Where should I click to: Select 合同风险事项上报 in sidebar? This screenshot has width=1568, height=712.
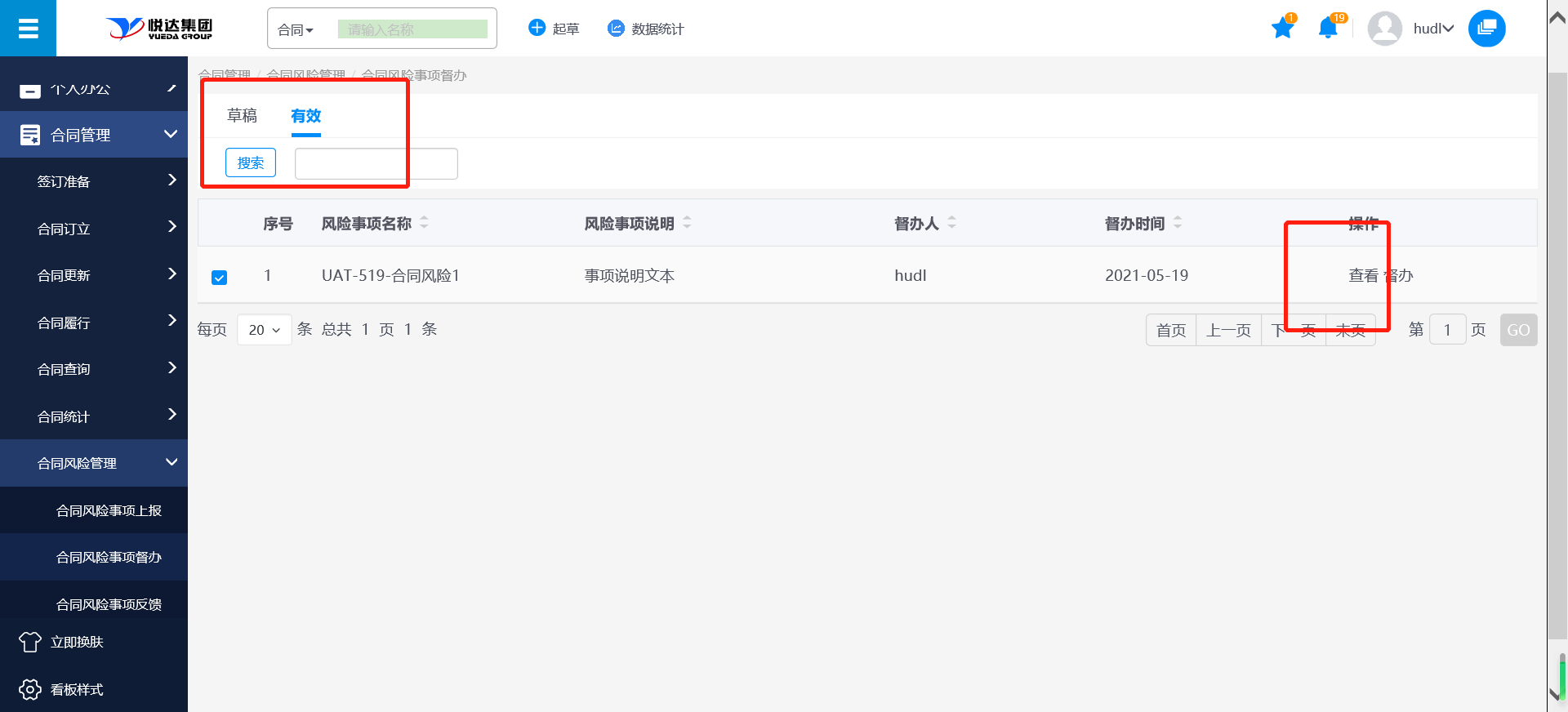coord(109,510)
